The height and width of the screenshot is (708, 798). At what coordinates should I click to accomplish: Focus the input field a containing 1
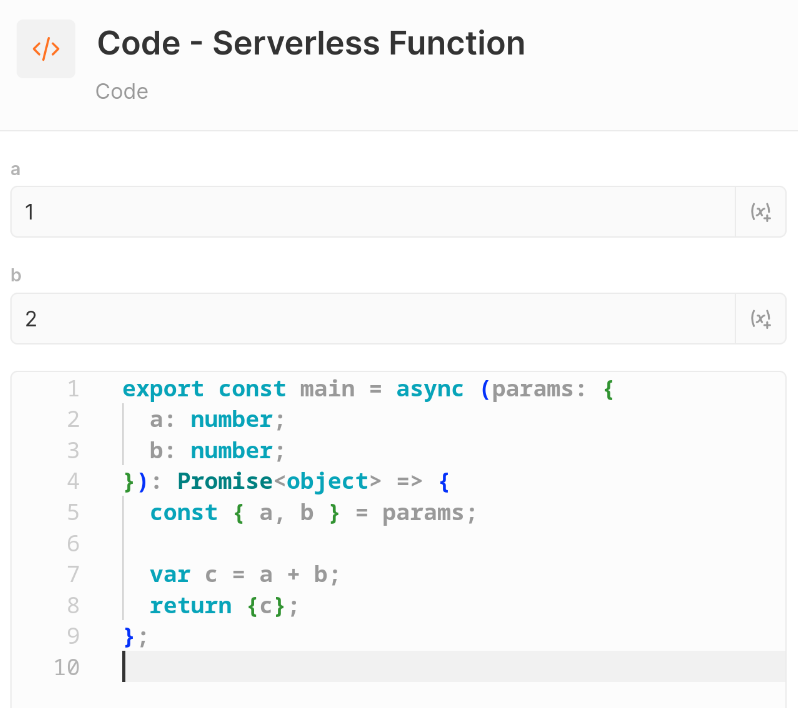372,212
